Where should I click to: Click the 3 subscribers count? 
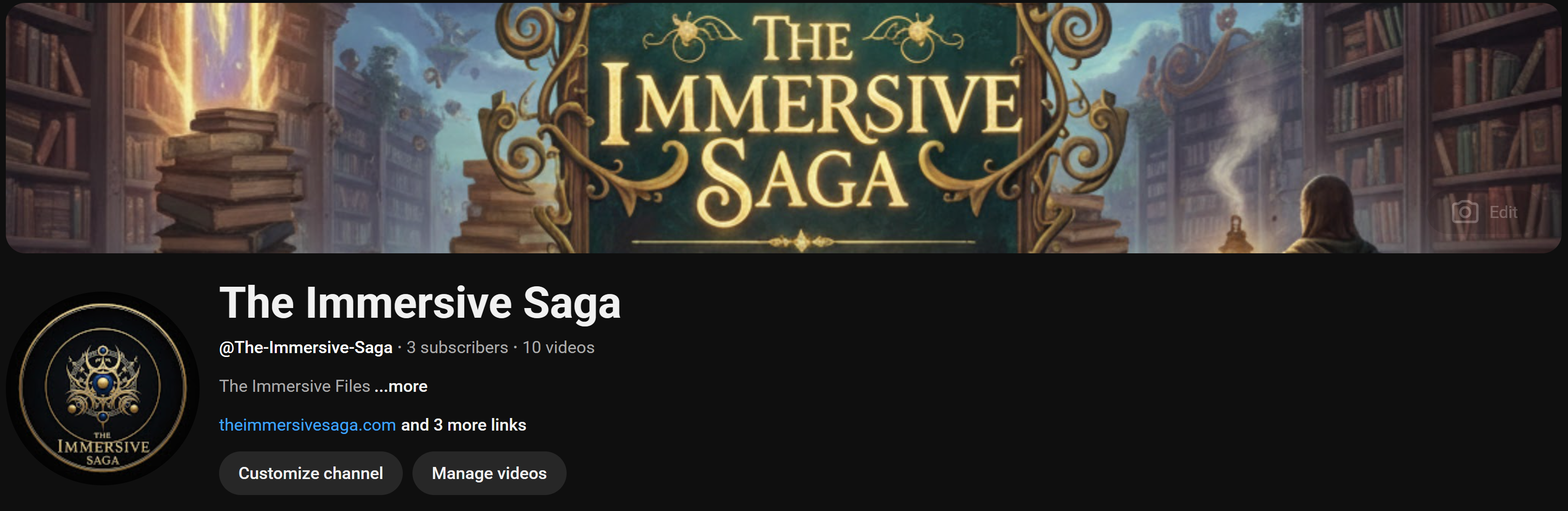[457, 347]
